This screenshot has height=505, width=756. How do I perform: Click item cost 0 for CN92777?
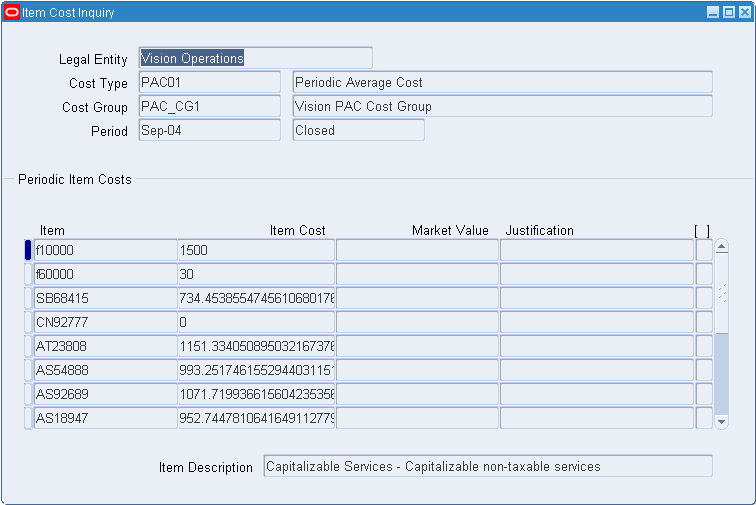[256, 322]
